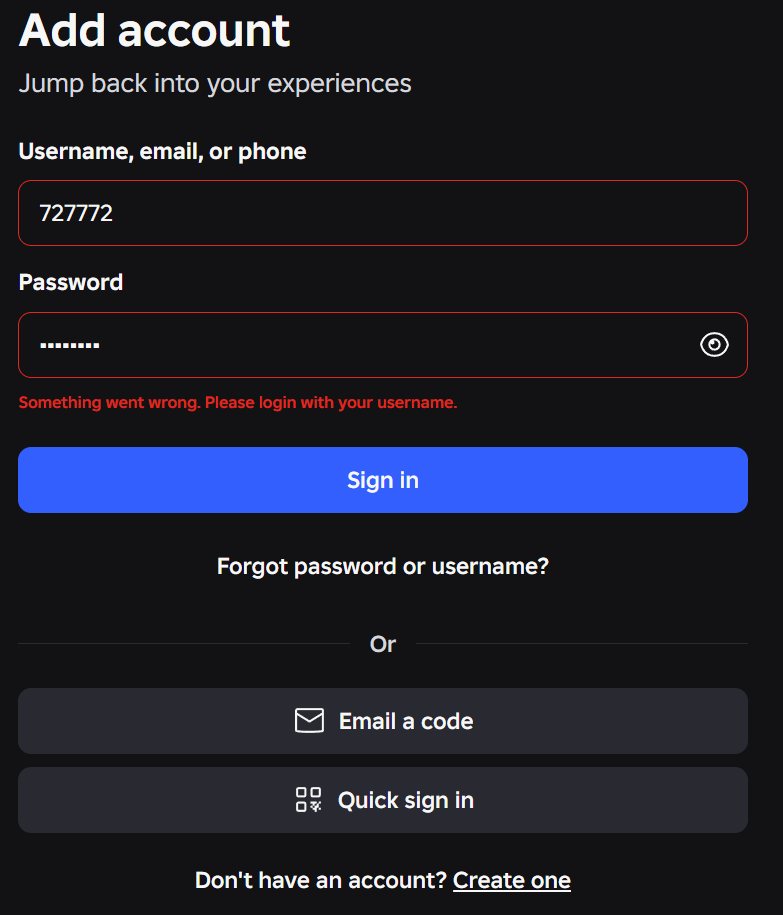
Task: Click the Add account heading
Action: 154,30
